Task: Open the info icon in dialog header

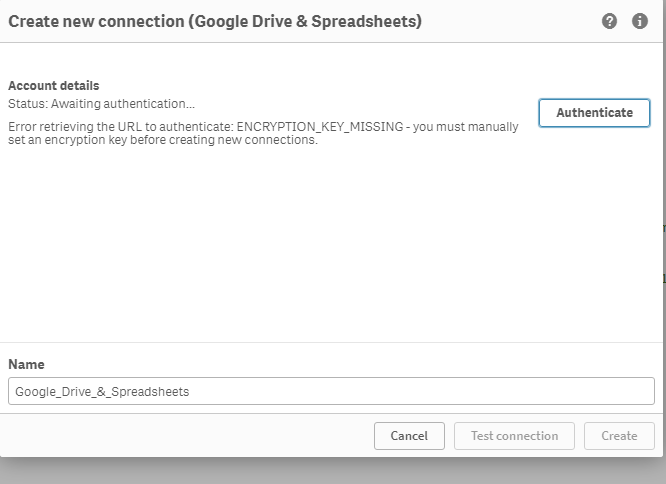Action: (640, 21)
